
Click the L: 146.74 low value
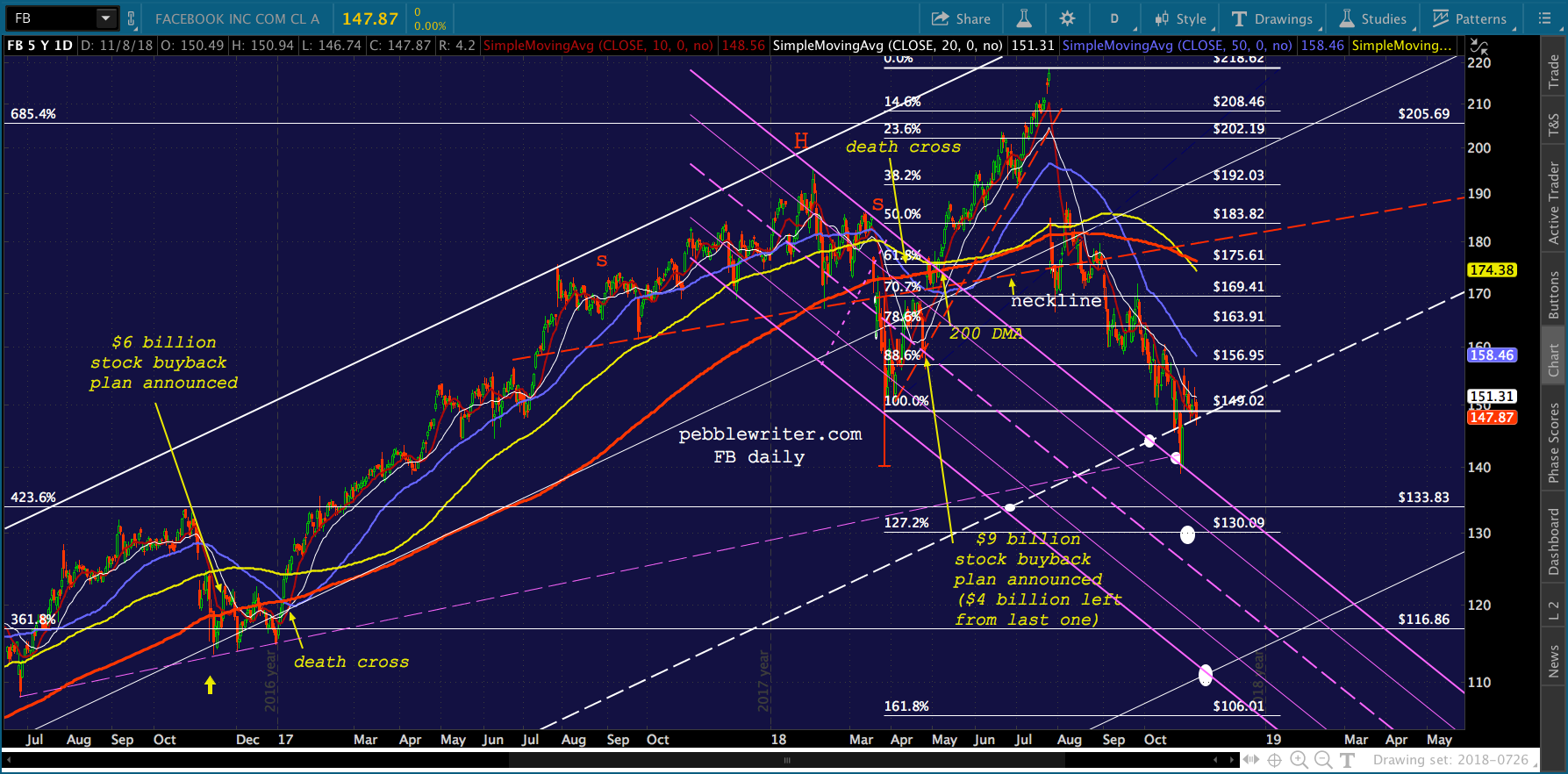click(331, 46)
